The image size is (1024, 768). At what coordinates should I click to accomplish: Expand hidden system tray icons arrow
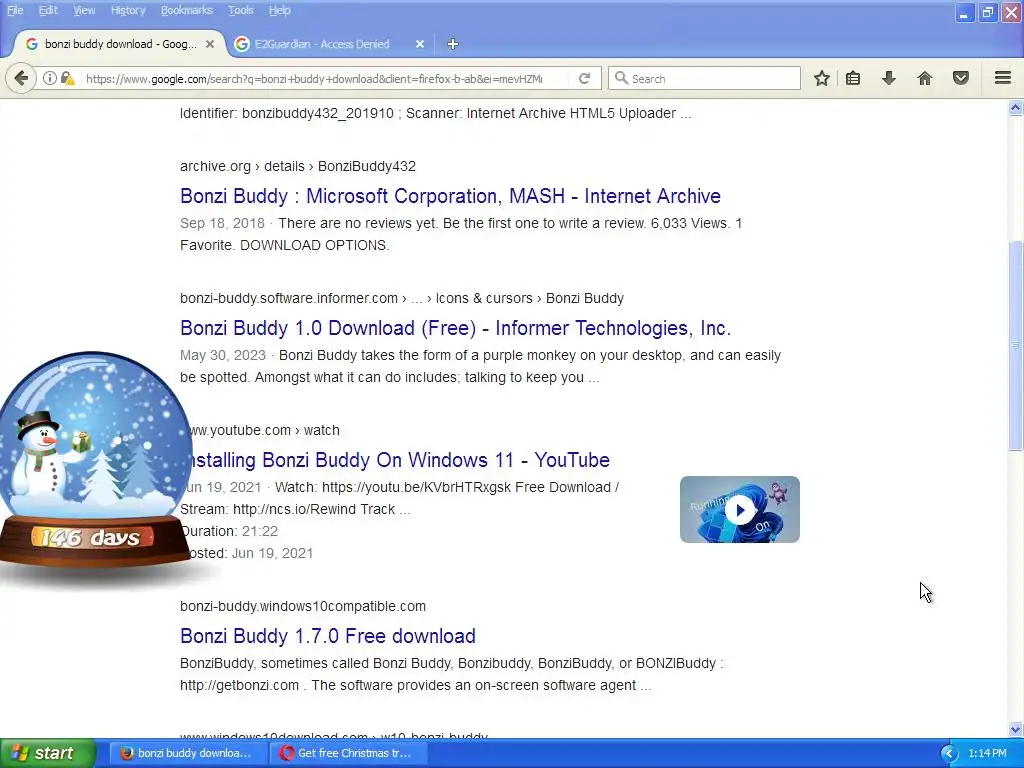tap(949, 753)
